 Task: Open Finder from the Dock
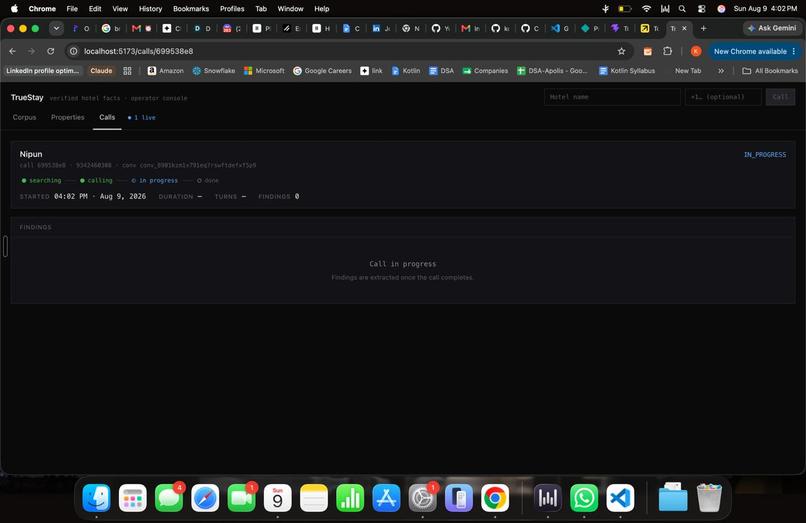96,498
